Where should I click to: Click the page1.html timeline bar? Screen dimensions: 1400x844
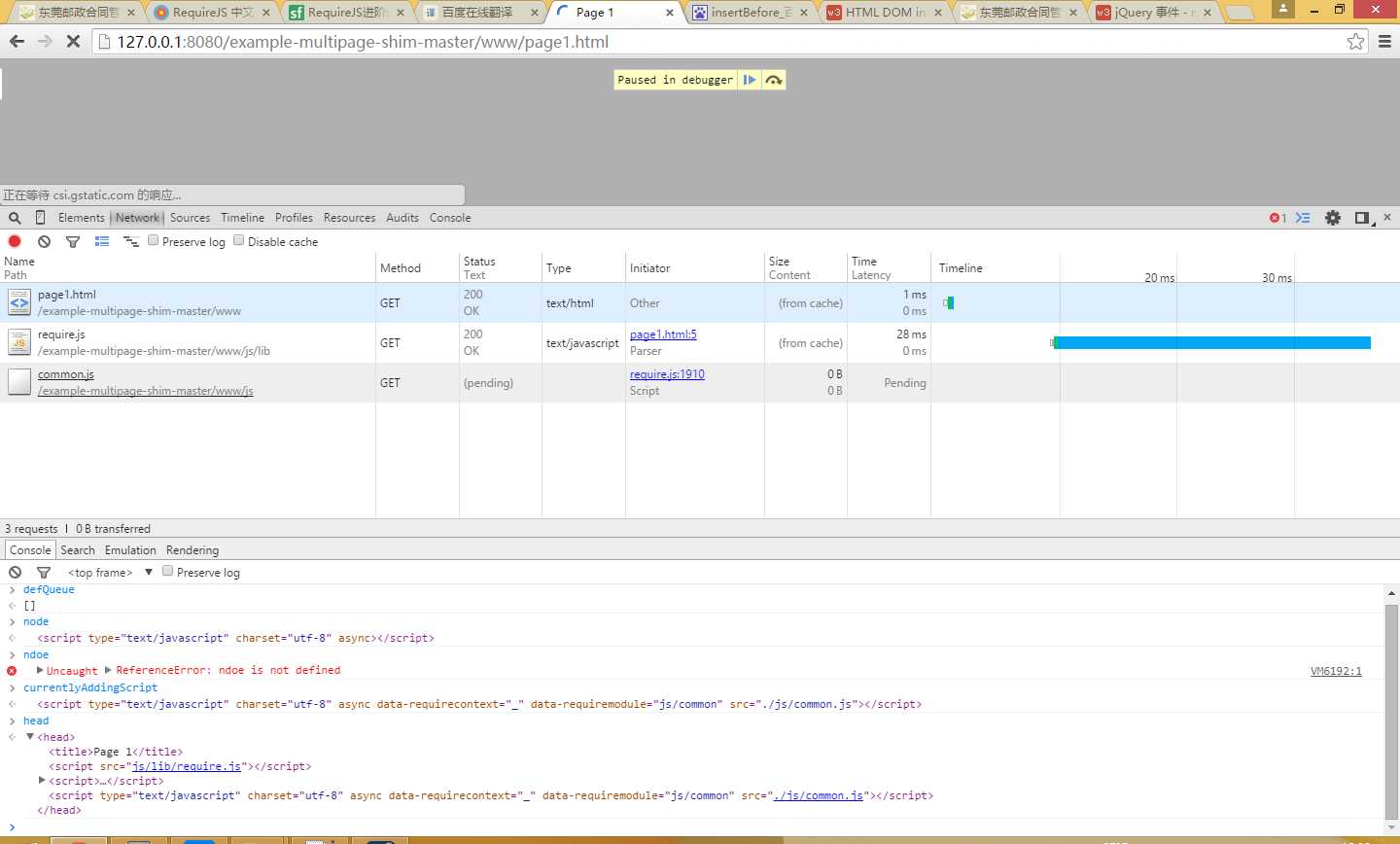click(949, 302)
